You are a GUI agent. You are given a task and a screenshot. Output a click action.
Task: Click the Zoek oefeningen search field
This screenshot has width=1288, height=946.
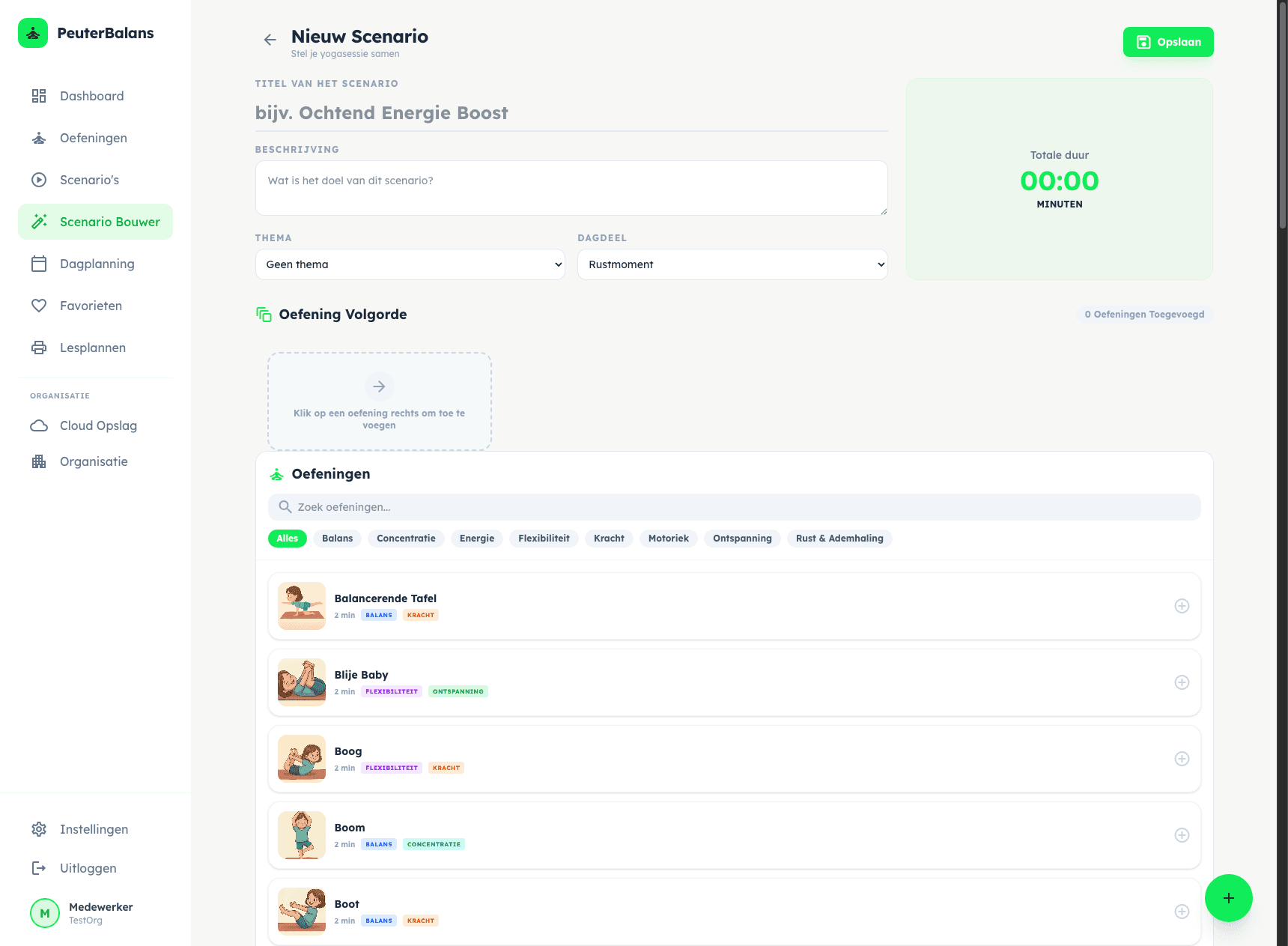(x=734, y=507)
